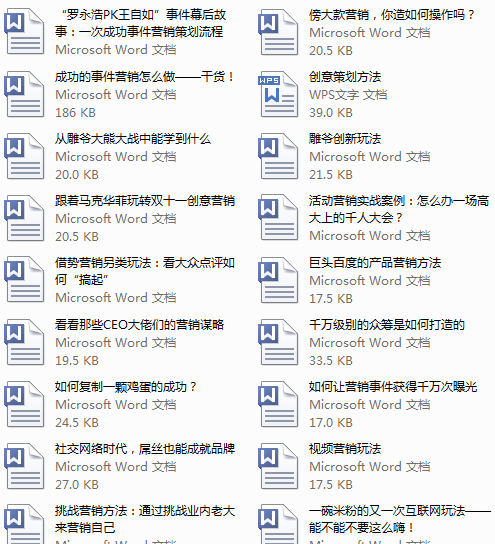Image resolution: width=495 pixels, height=544 pixels.
Task: Click icon of 千万级别的众筹是如何打造的
Action: [x=278, y=342]
